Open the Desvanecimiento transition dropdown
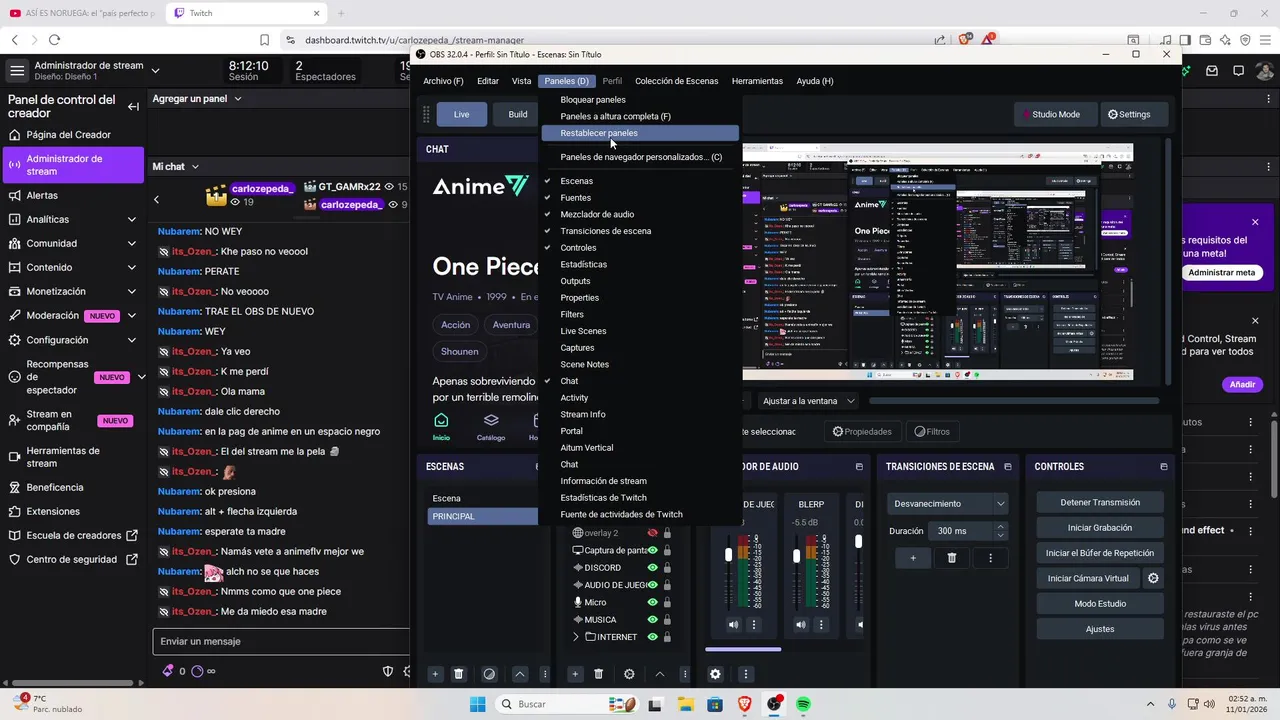The image size is (1280, 720). (x=947, y=504)
